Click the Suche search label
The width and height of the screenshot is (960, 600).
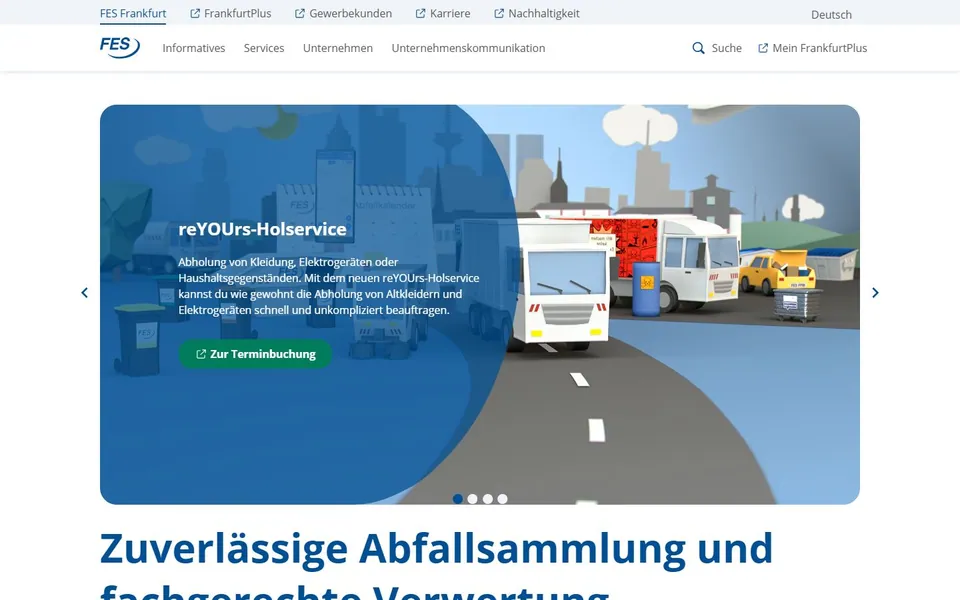coord(727,48)
